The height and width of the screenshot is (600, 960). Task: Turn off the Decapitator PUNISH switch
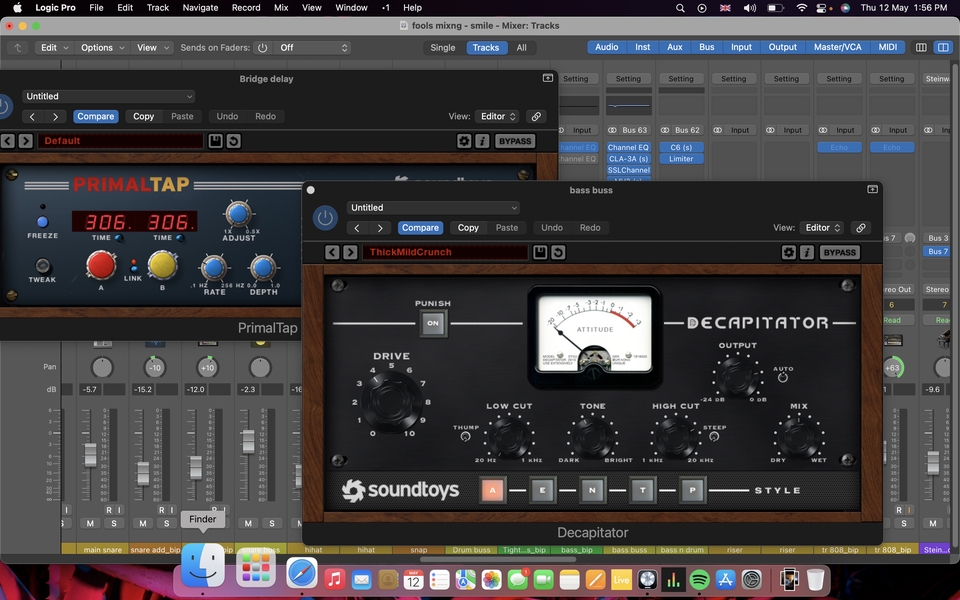click(x=433, y=323)
